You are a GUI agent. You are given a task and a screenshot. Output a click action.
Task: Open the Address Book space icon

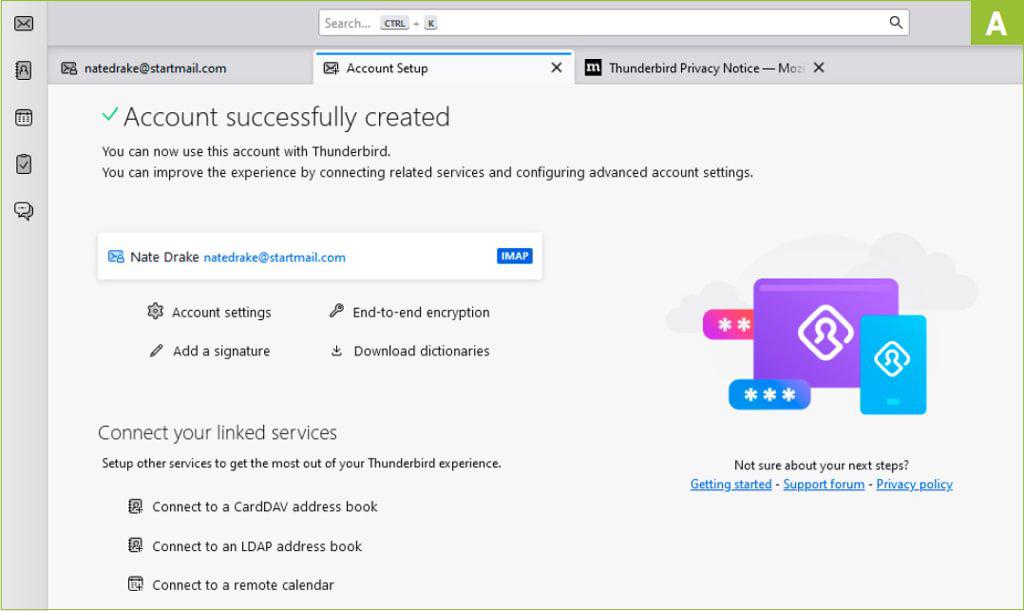(x=24, y=70)
